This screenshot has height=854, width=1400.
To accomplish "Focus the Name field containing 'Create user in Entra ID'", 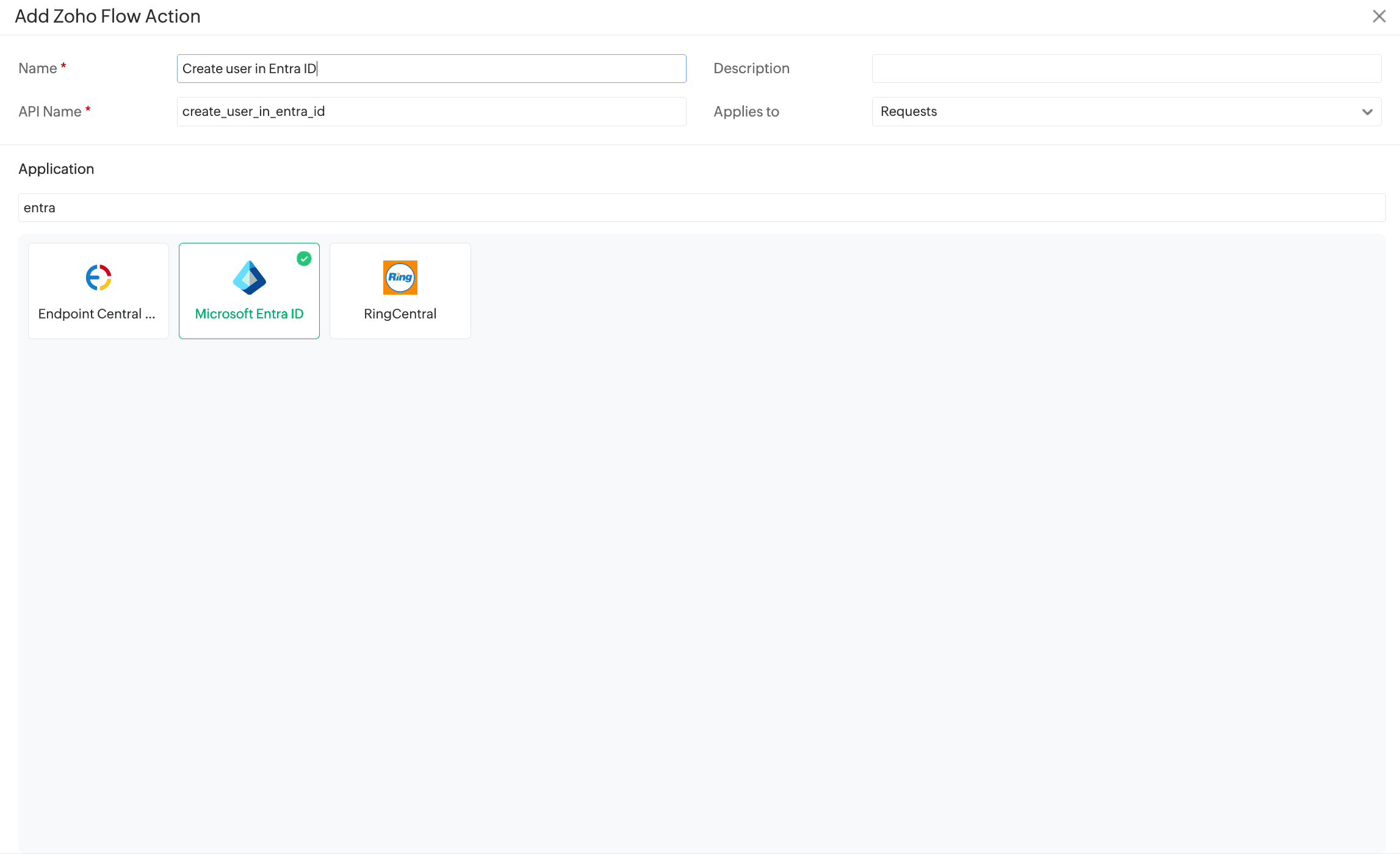I will (431, 68).
